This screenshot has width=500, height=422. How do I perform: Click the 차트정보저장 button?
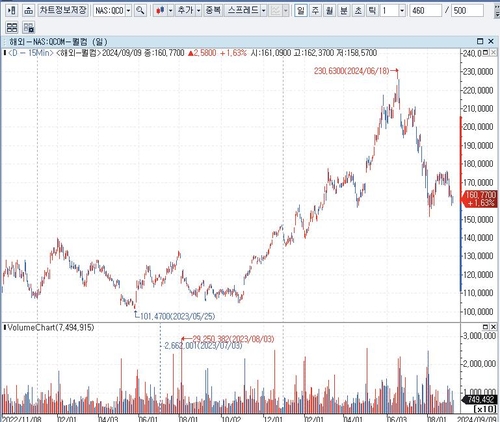coord(63,11)
